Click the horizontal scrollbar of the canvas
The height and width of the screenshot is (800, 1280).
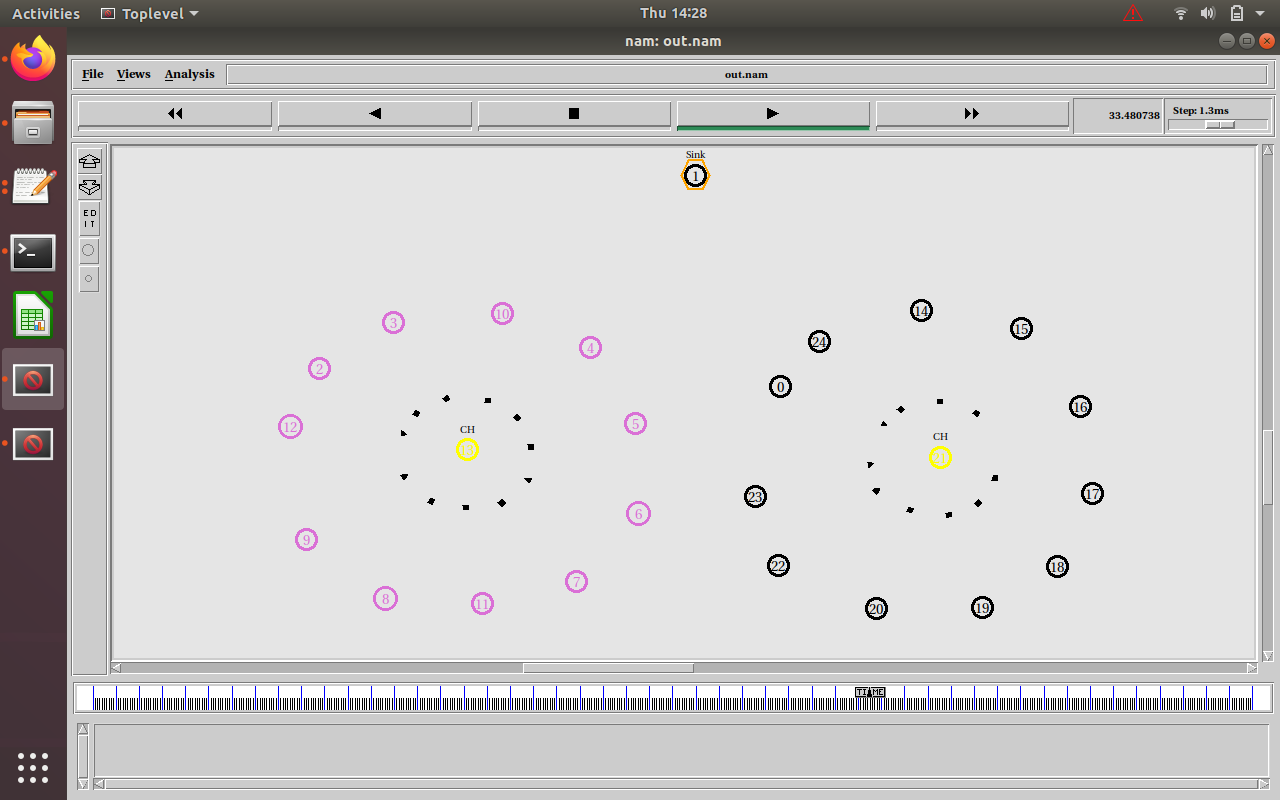(608, 668)
